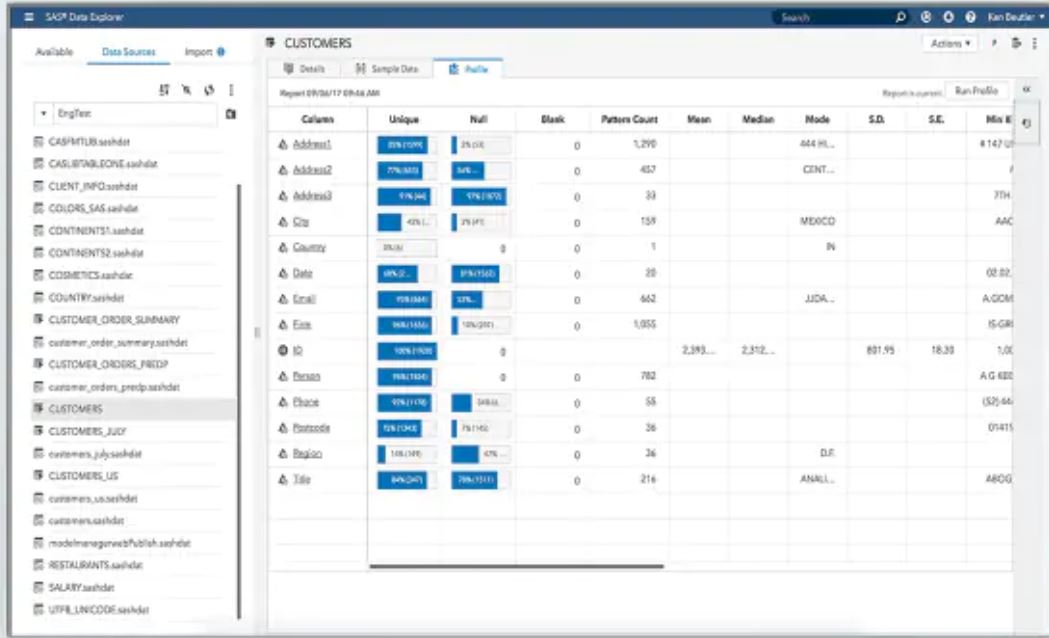The width and height of the screenshot is (1049, 638).
Task: Open the Sample Data tab
Action: click(387, 69)
